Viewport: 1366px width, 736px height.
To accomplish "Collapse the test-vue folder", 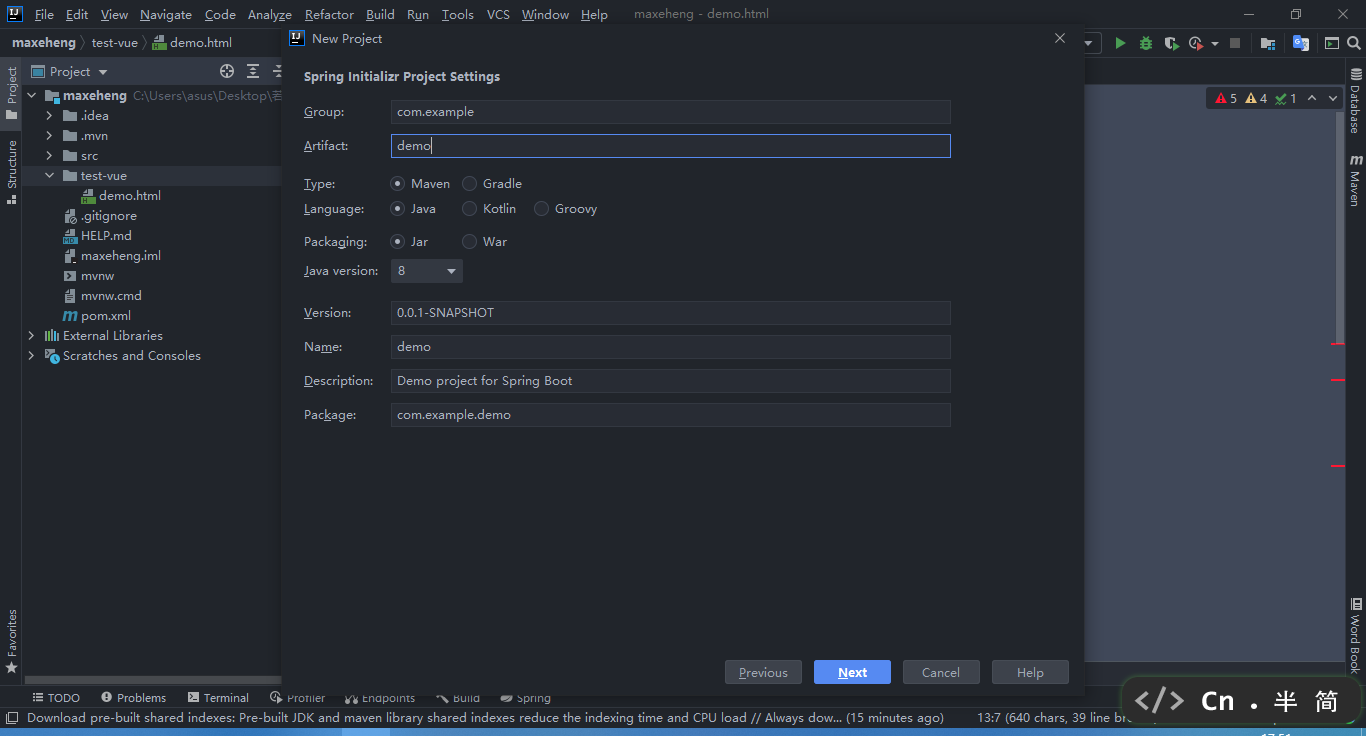I will (49, 176).
